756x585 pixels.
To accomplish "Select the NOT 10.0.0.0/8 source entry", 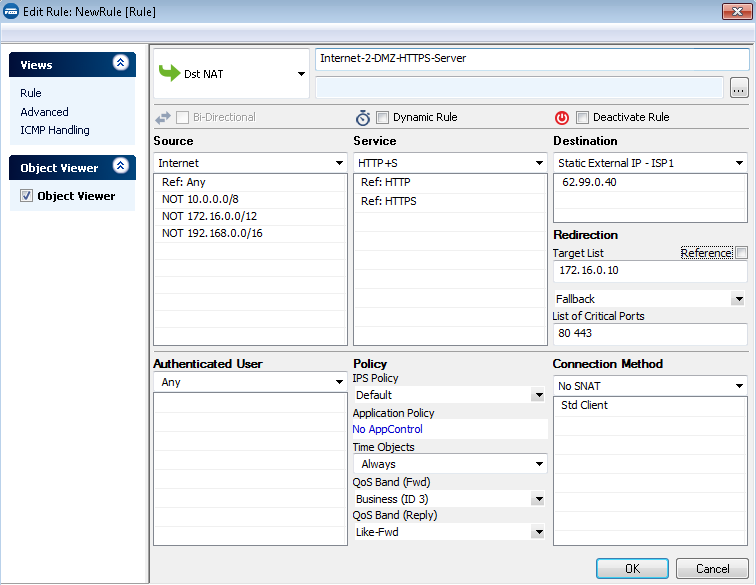I will coord(250,199).
